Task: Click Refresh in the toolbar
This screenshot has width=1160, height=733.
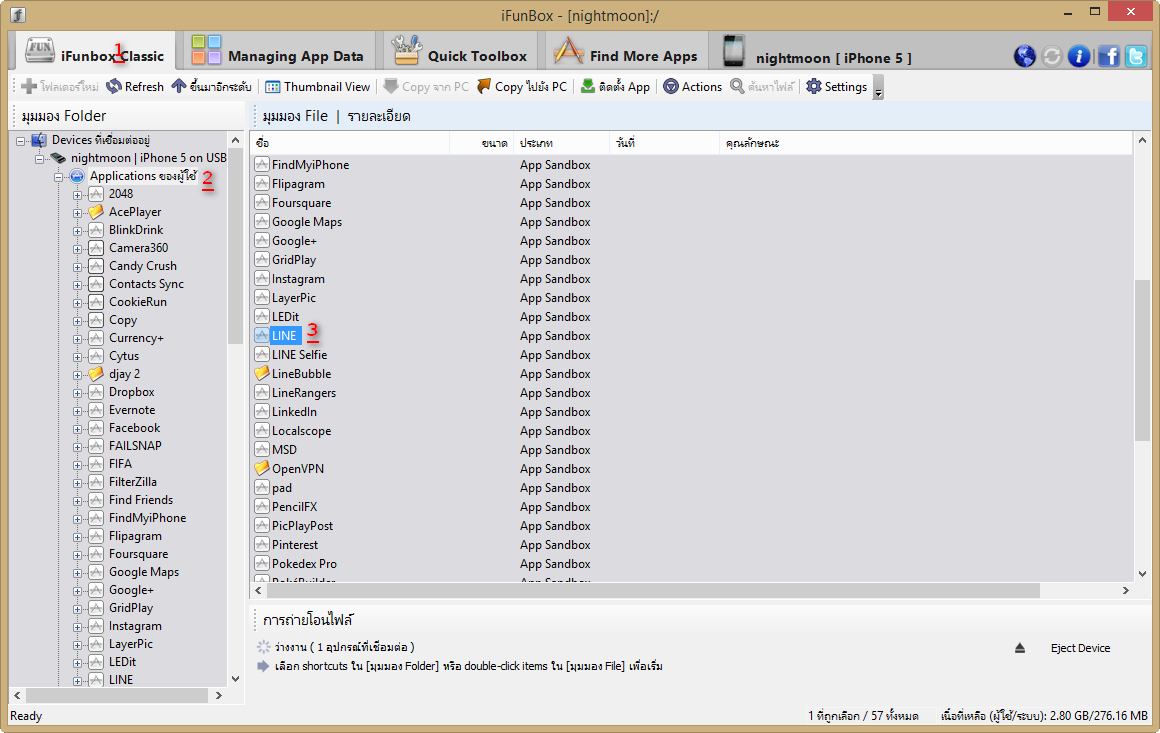Action: [x=135, y=87]
